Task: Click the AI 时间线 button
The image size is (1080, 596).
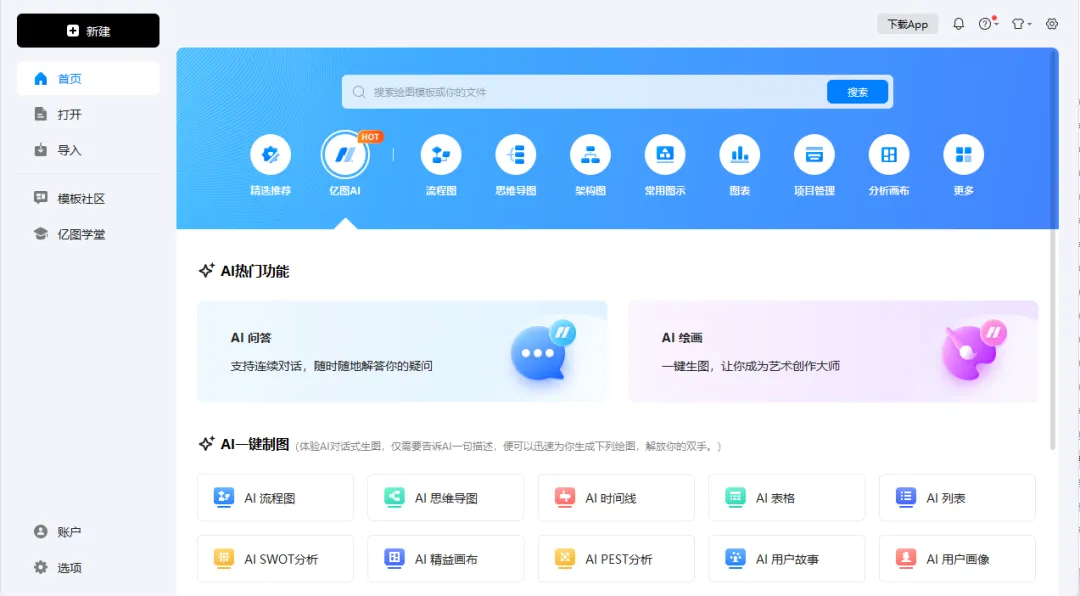Action: (616, 497)
